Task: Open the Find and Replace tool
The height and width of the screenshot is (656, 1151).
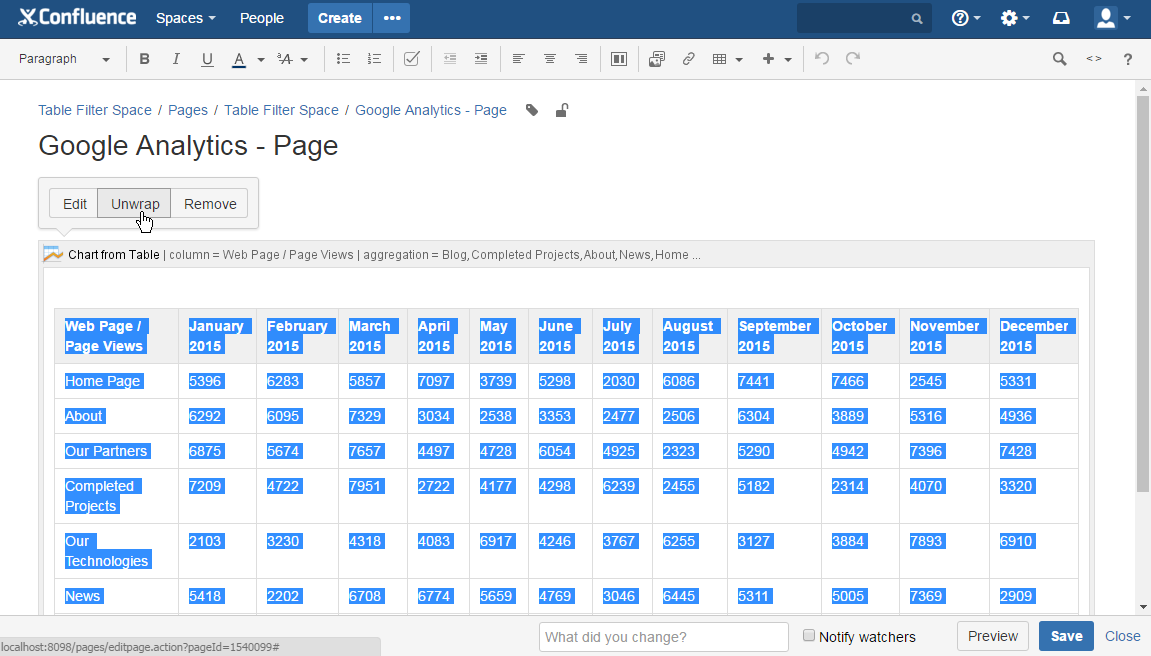Action: 1059,59
